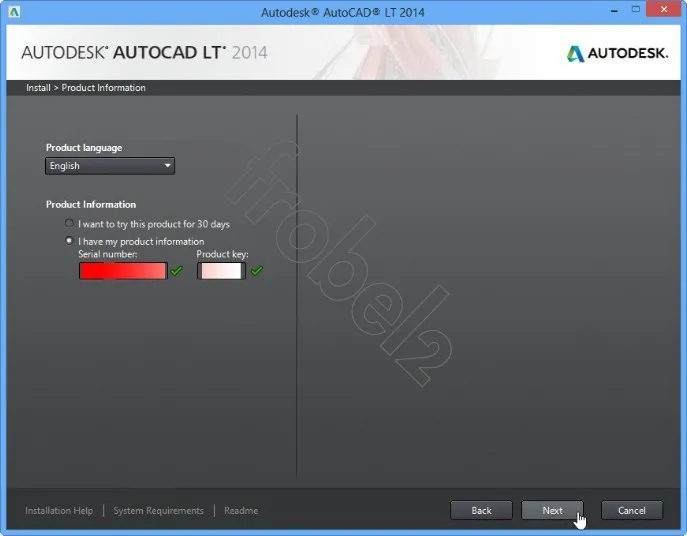
Task: Click the 'Product language' label
Action: click(x=84, y=148)
